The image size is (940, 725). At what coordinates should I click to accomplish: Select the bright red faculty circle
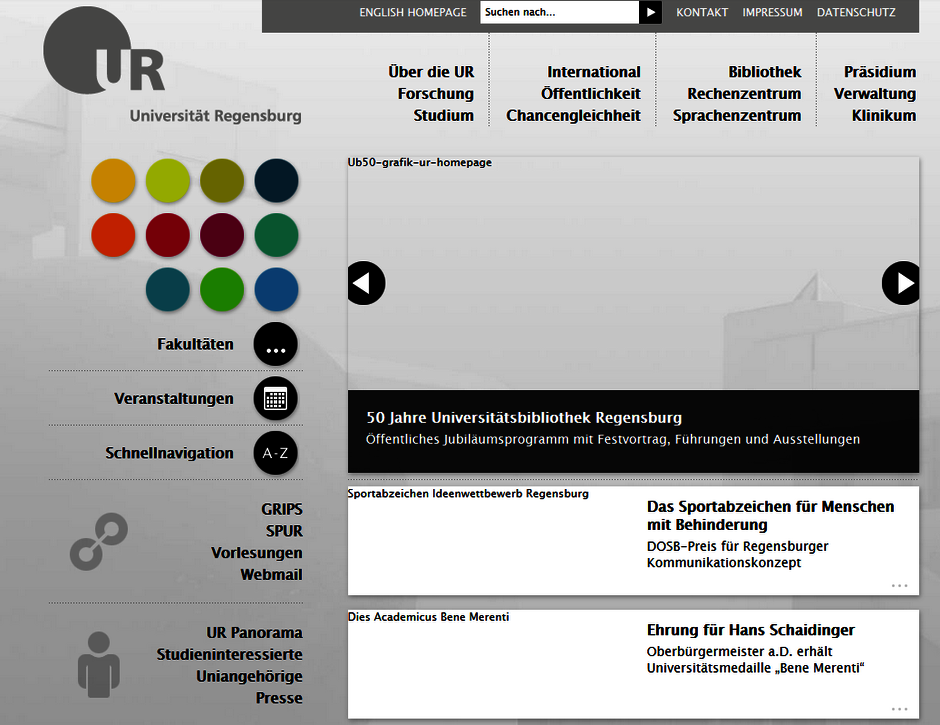[113, 235]
